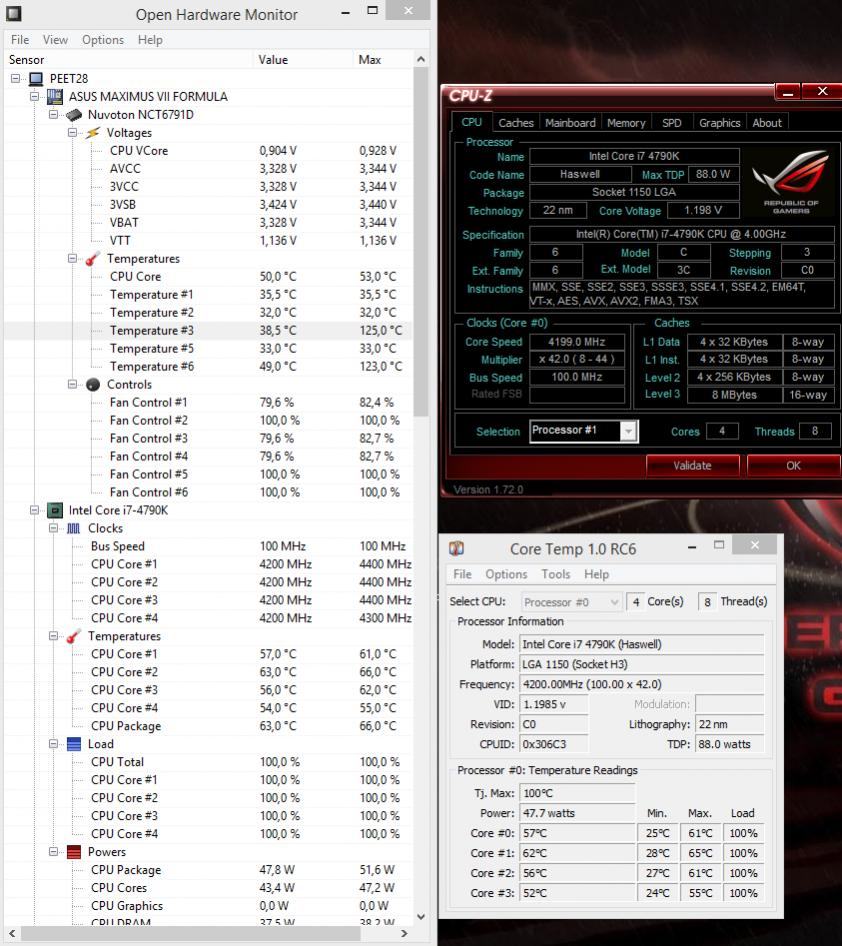Click the scroll up arrow in sensor list
The width and height of the screenshot is (842, 946).
click(x=421, y=60)
